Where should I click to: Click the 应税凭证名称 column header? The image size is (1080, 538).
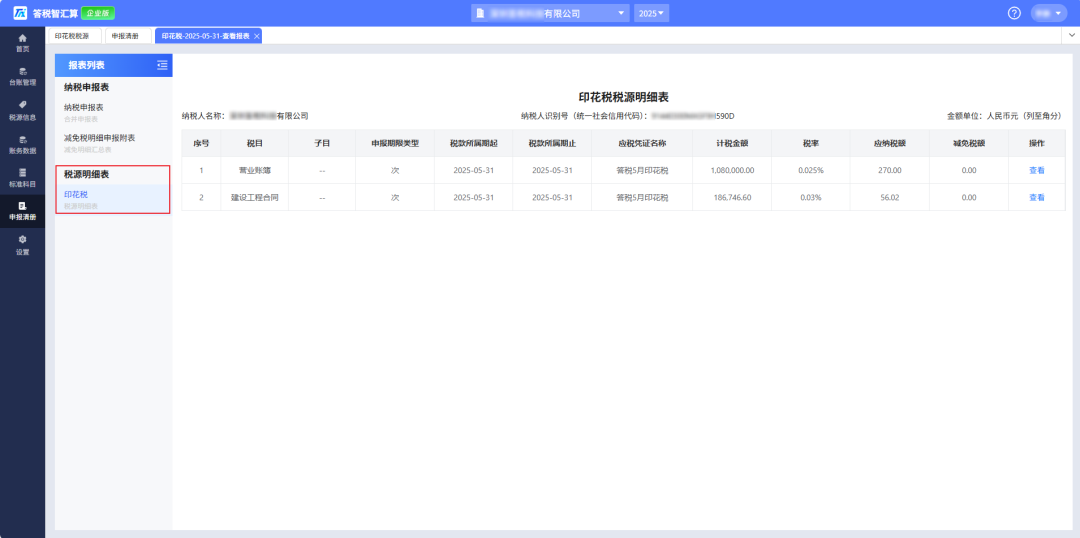(x=642, y=143)
